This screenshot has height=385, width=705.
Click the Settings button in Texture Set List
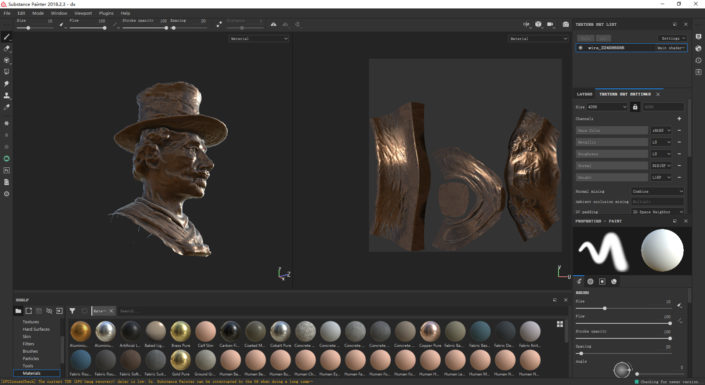point(672,38)
